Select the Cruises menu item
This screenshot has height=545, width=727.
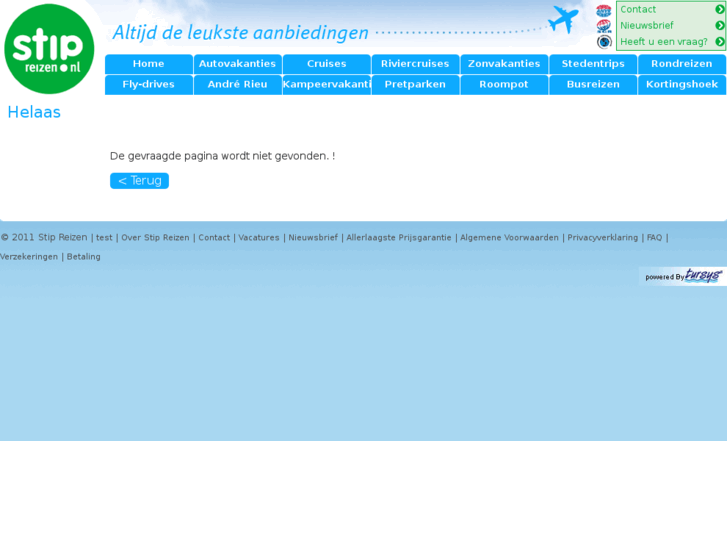tap(327, 64)
